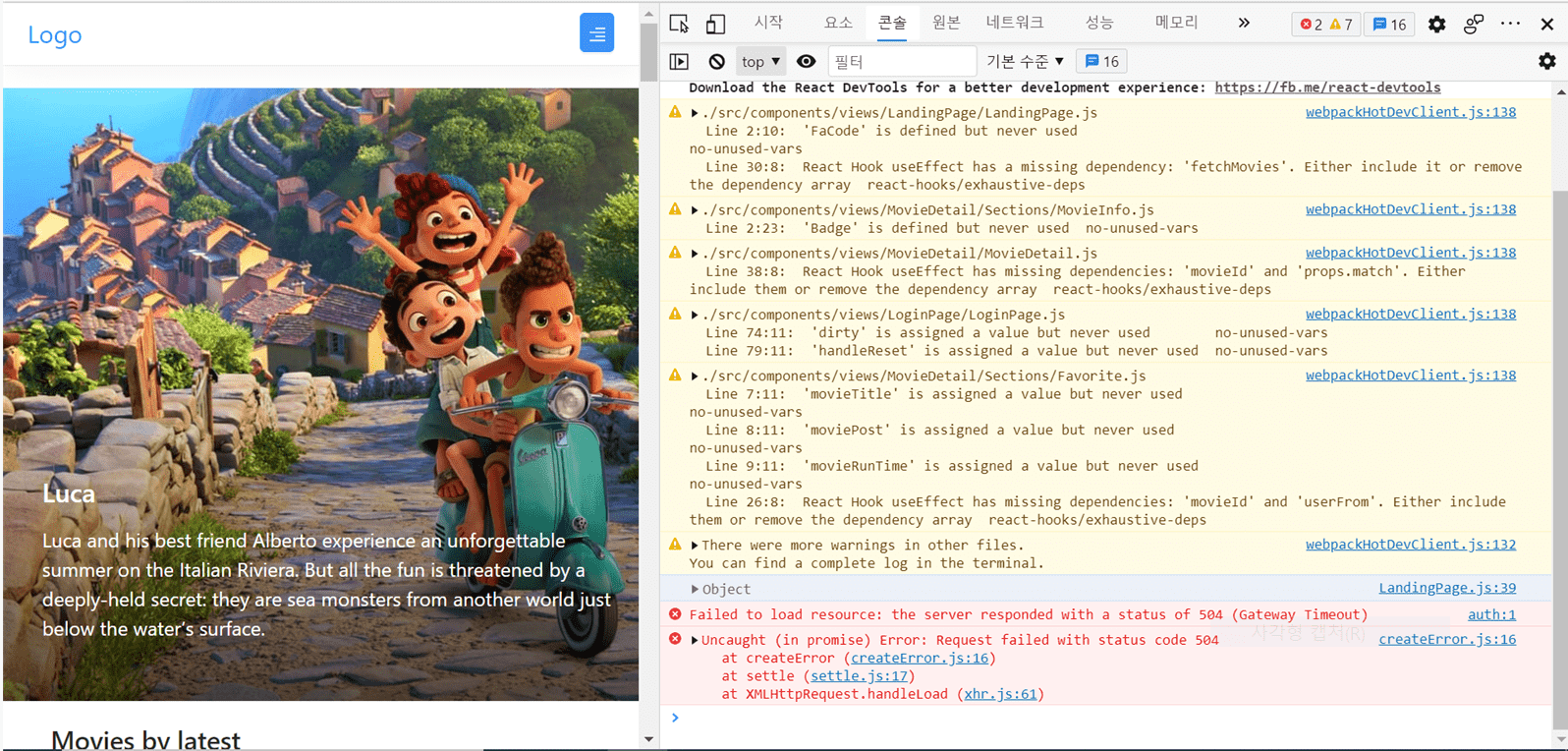Open DevTools settings gear

(1436, 25)
